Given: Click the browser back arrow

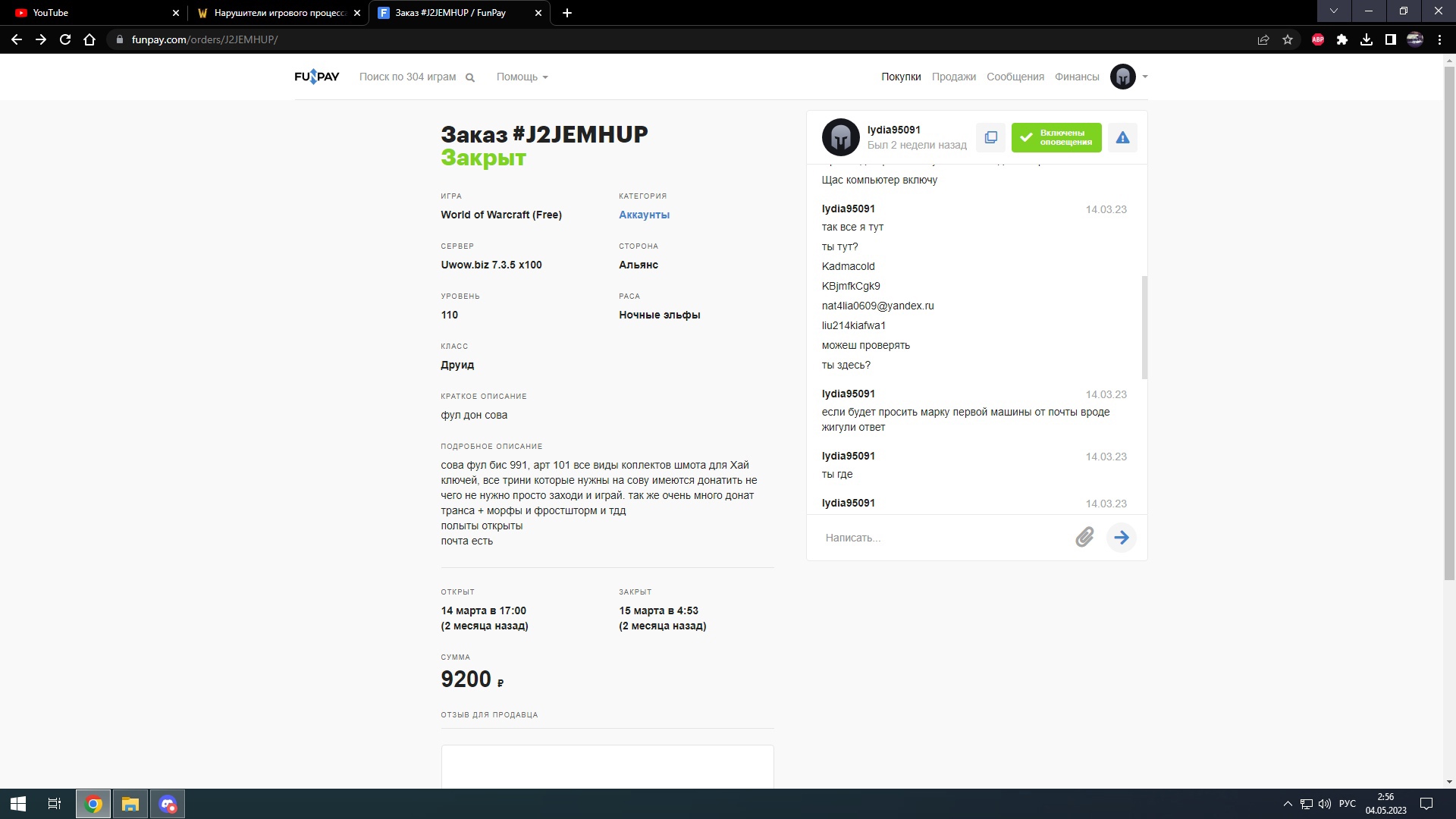Looking at the screenshot, I should click(x=17, y=39).
